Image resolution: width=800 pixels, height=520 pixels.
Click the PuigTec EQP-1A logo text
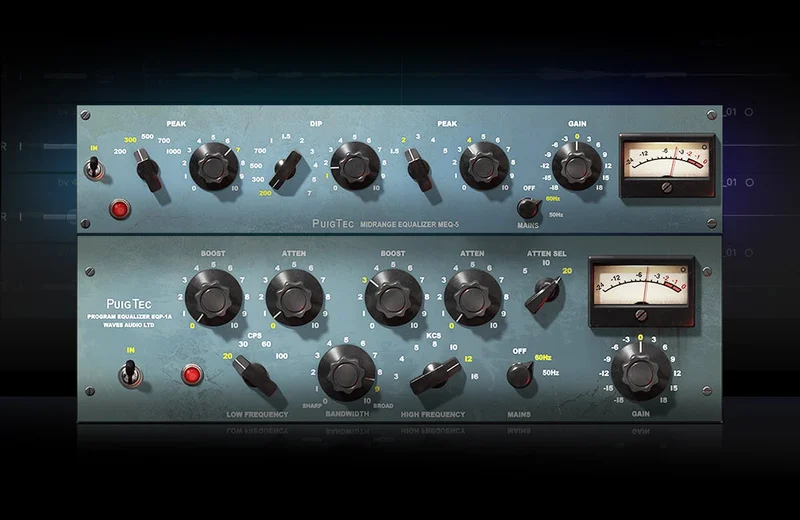click(129, 304)
